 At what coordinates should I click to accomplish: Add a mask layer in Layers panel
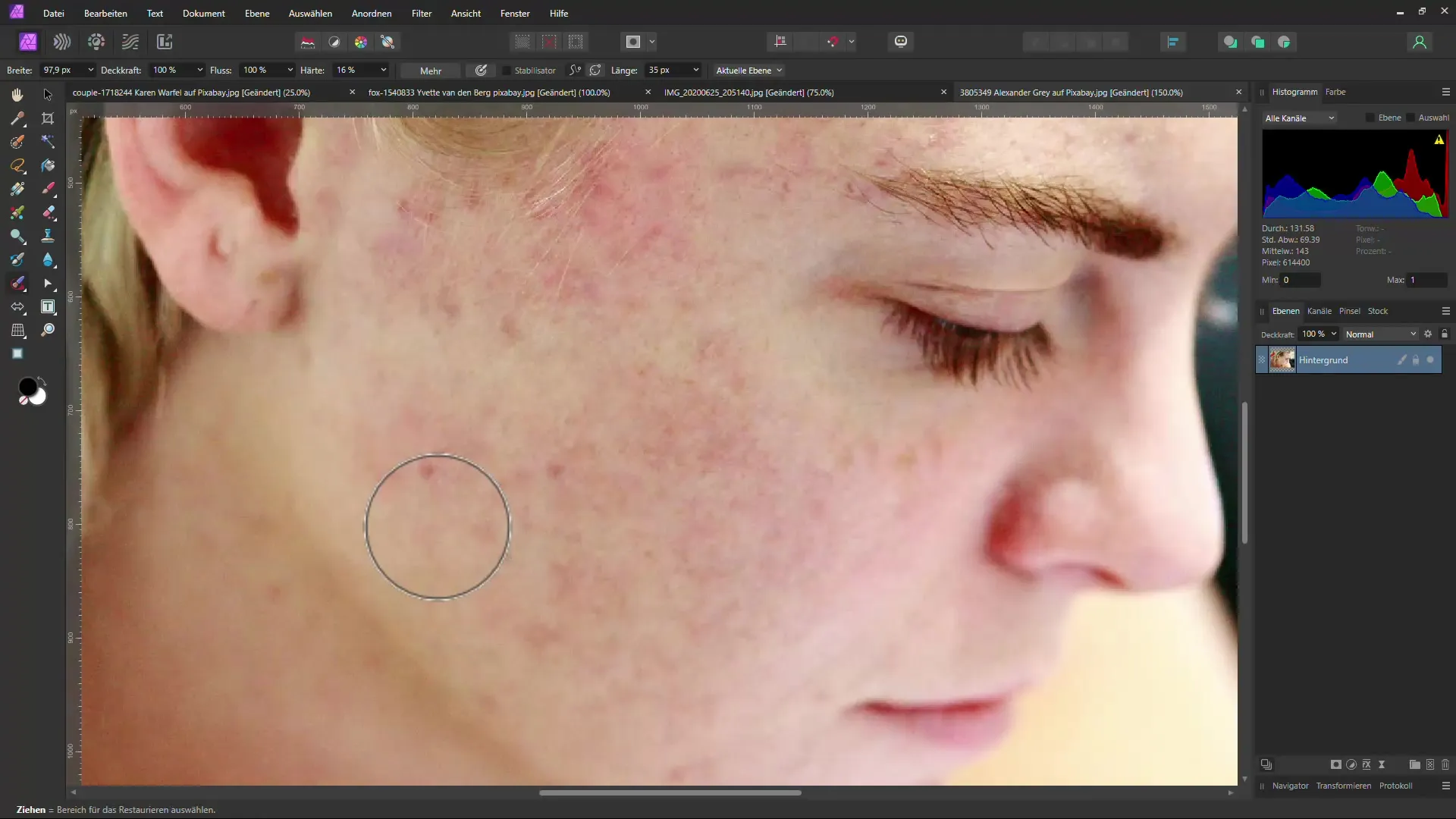click(1336, 764)
